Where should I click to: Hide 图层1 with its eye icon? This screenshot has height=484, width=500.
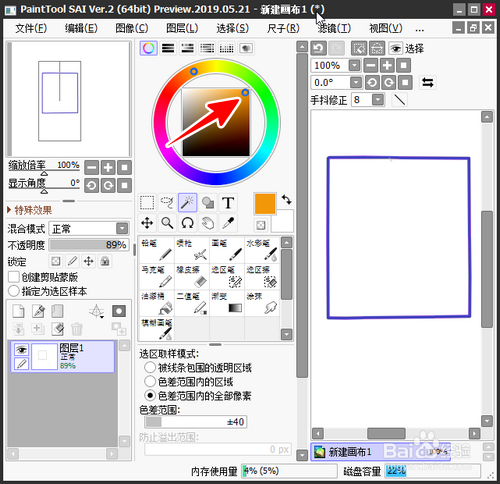point(21,350)
